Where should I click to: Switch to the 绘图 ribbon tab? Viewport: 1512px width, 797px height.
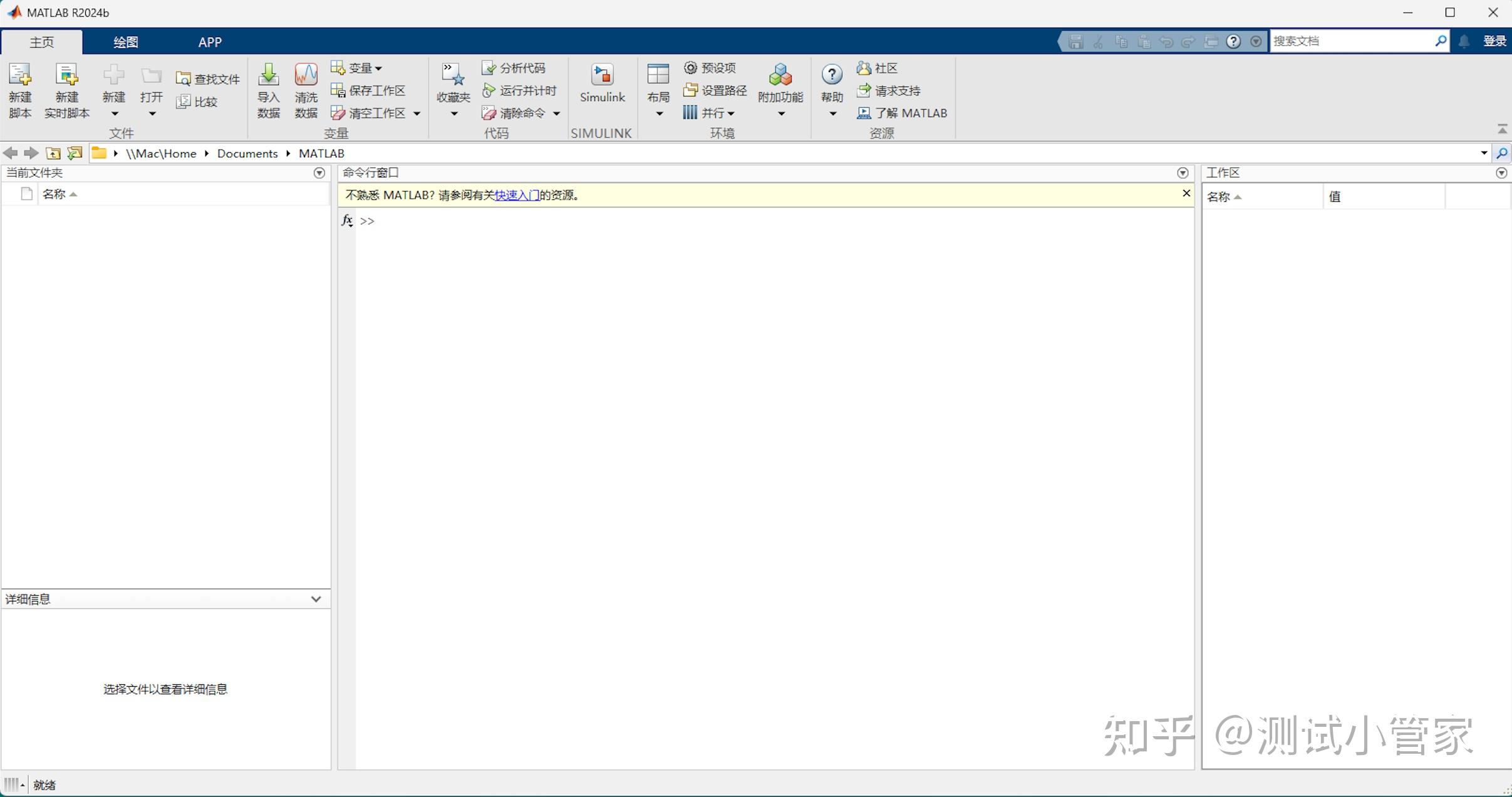pos(125,41)
